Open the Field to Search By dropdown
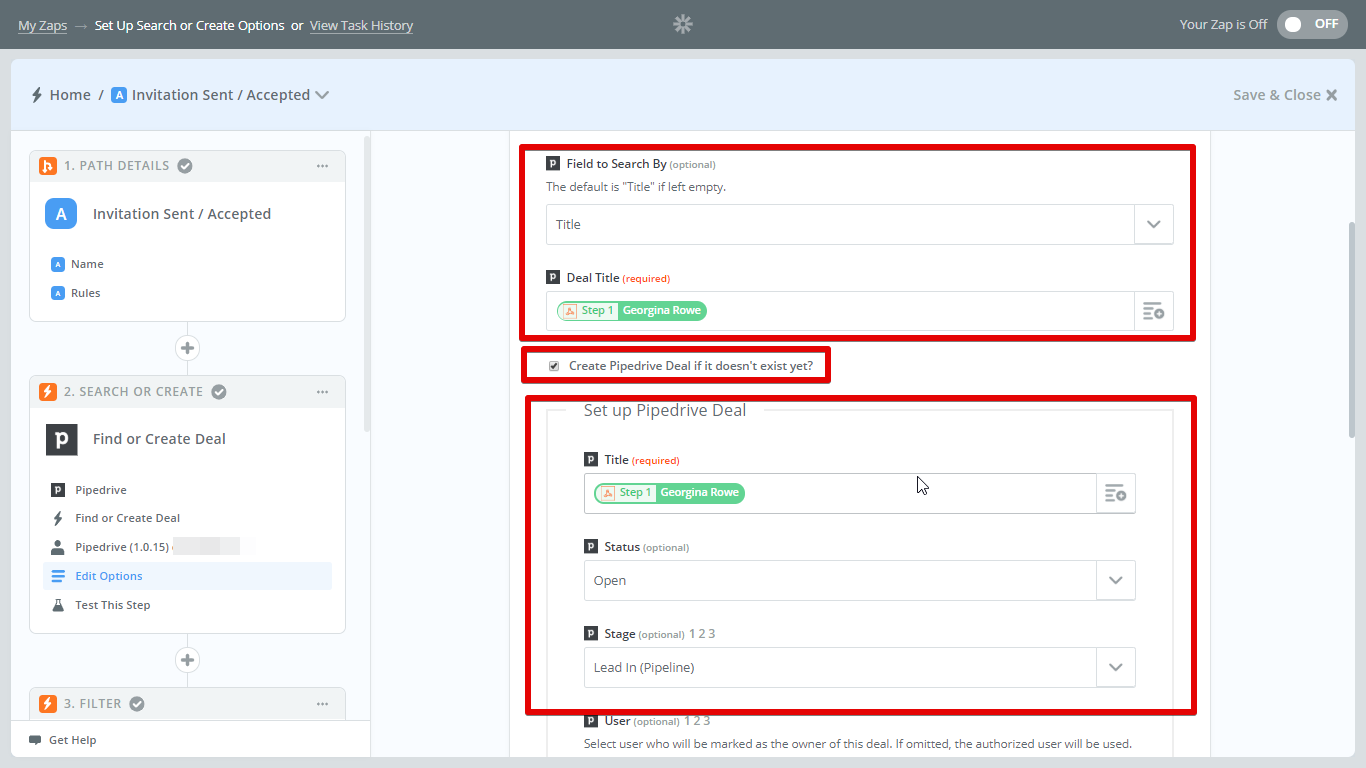This screenshot has height=768, width=1366. 859,224
